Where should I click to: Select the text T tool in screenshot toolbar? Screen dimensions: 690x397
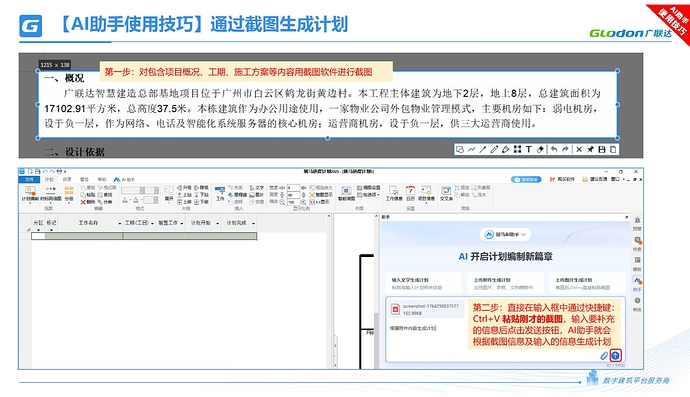click(x=529, y=150)
